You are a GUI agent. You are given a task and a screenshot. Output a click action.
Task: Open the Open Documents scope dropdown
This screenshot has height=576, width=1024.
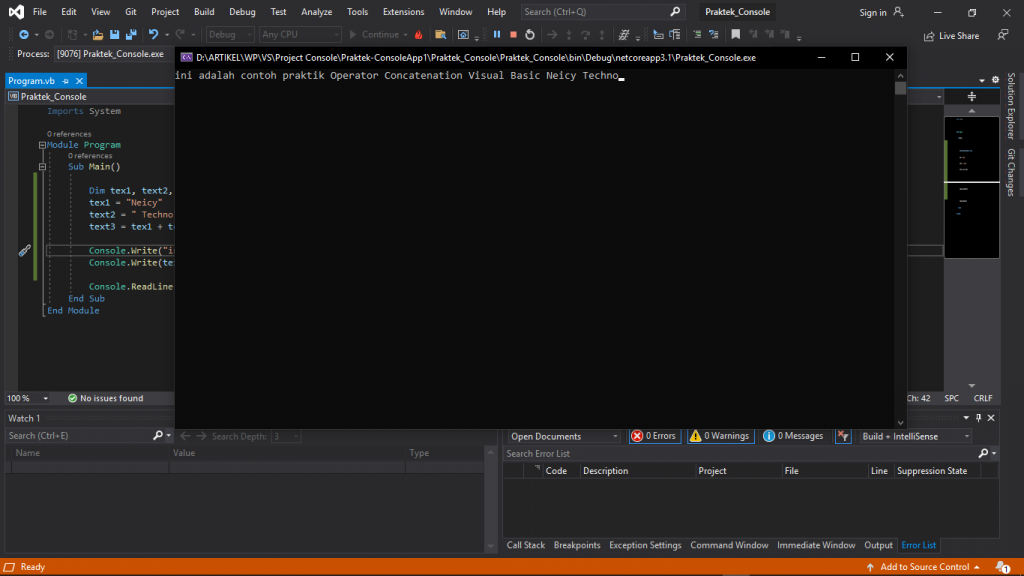[564, 435]
